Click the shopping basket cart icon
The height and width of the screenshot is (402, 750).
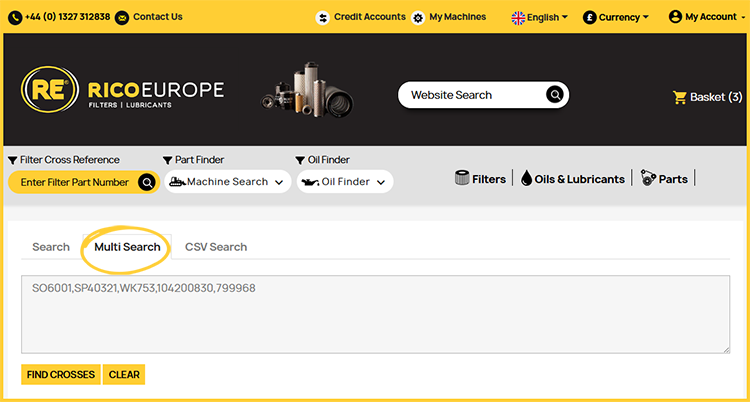click(679, 98)
